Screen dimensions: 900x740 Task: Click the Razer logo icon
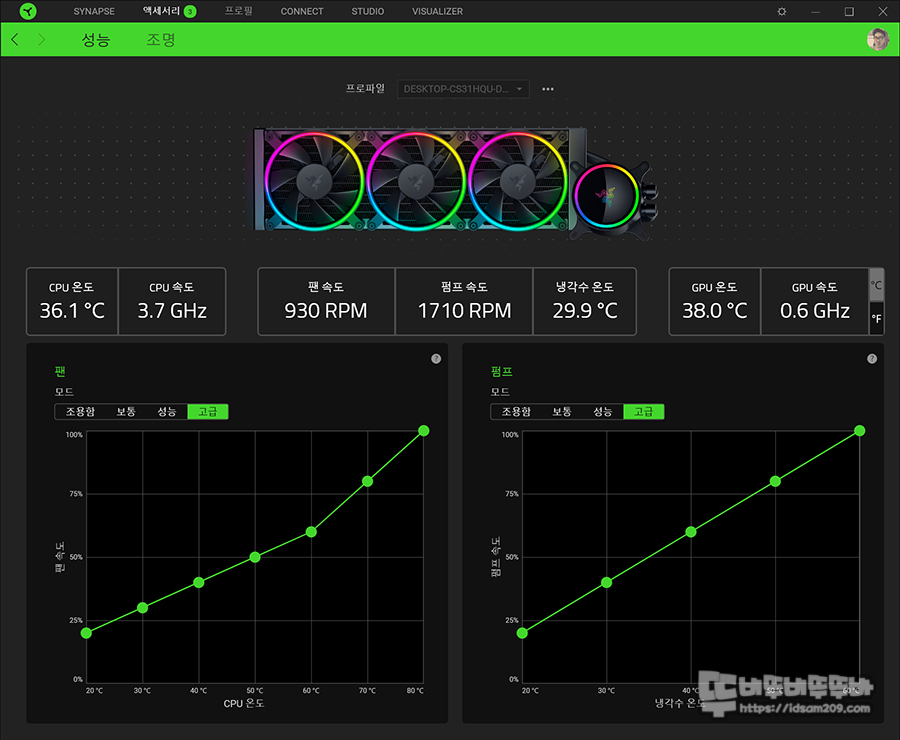click(x=28, y=11)
